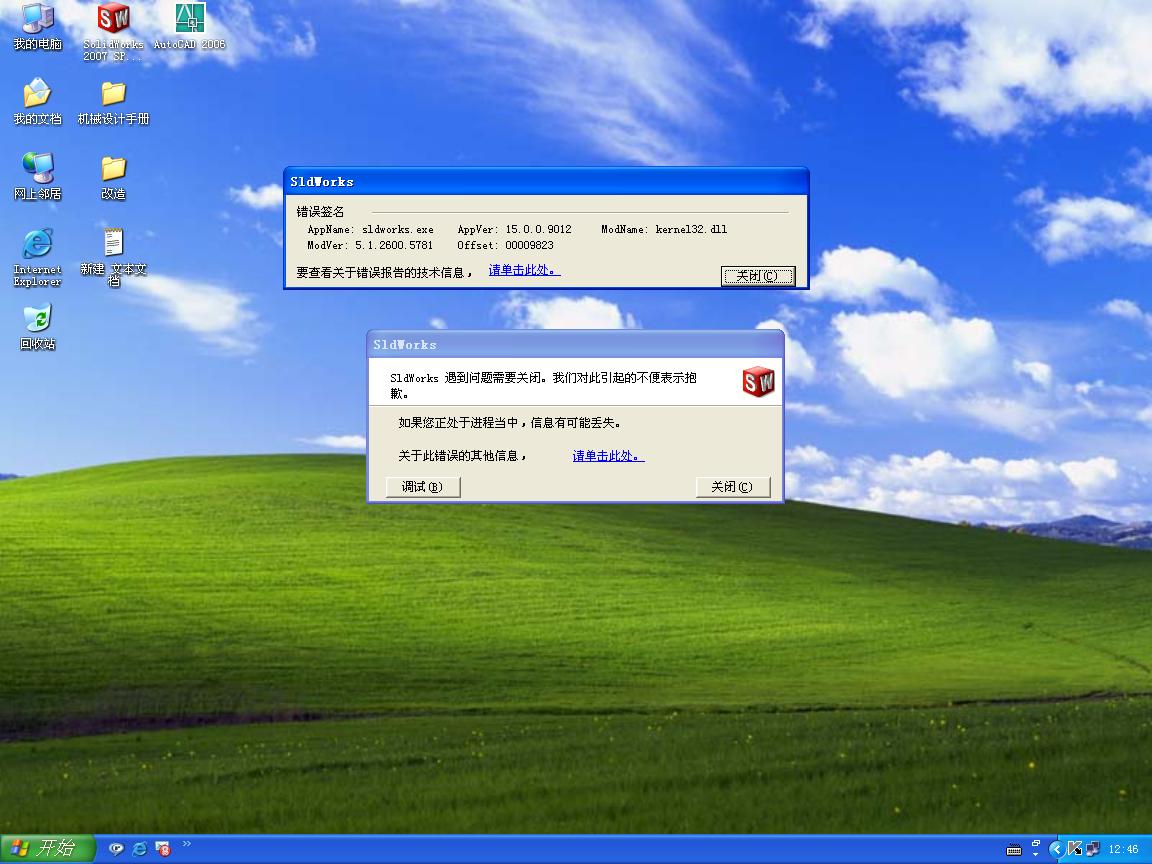This screenshot has width=1152, height=864.
Task: Click the language bar restore icon
Action: tap(1036, 844)
